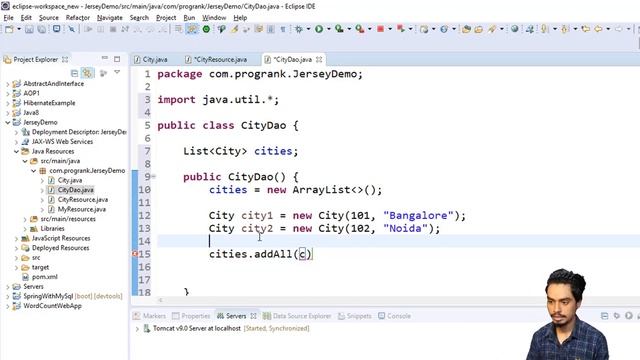Select the WordCountWebApp project

coord(52,306)
